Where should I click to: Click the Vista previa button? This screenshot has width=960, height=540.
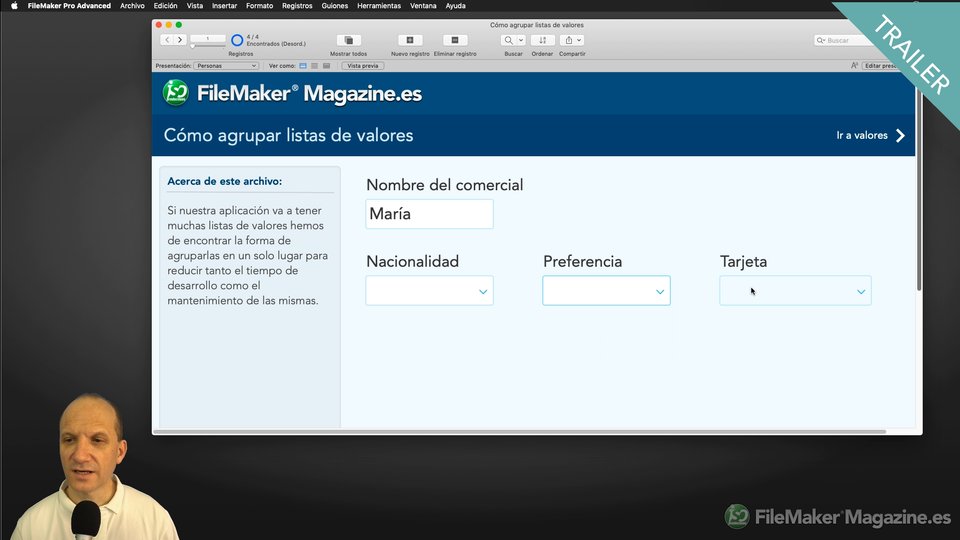[363, 66]
